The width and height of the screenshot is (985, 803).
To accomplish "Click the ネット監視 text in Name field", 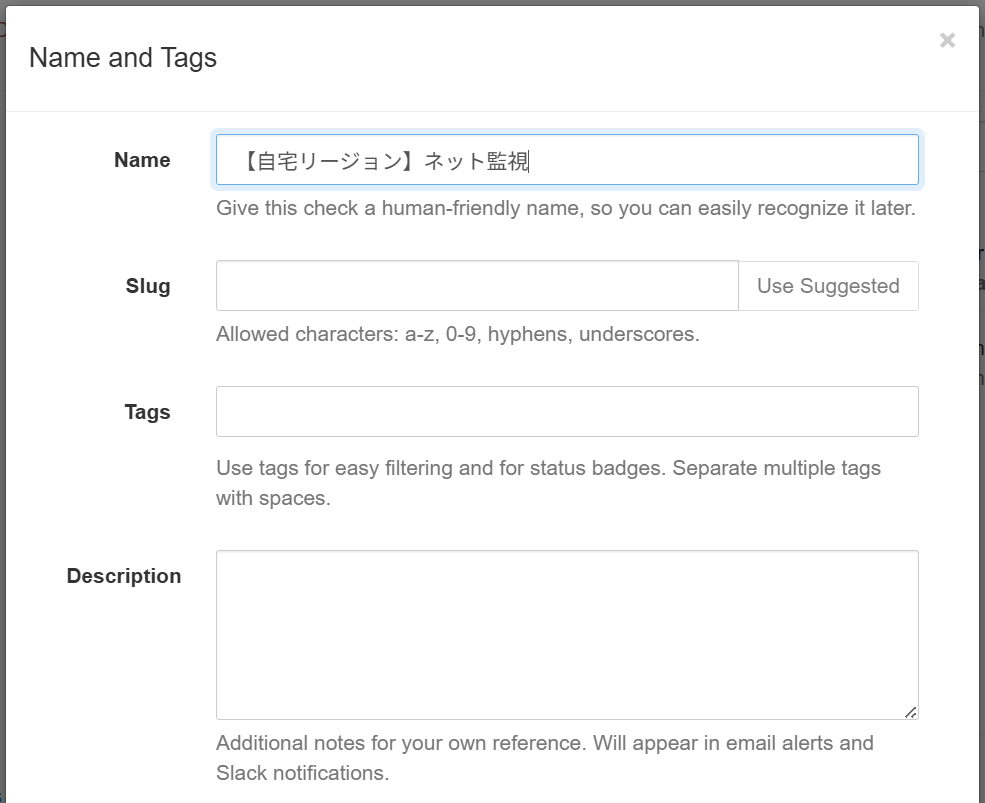I will click(476, 161).
